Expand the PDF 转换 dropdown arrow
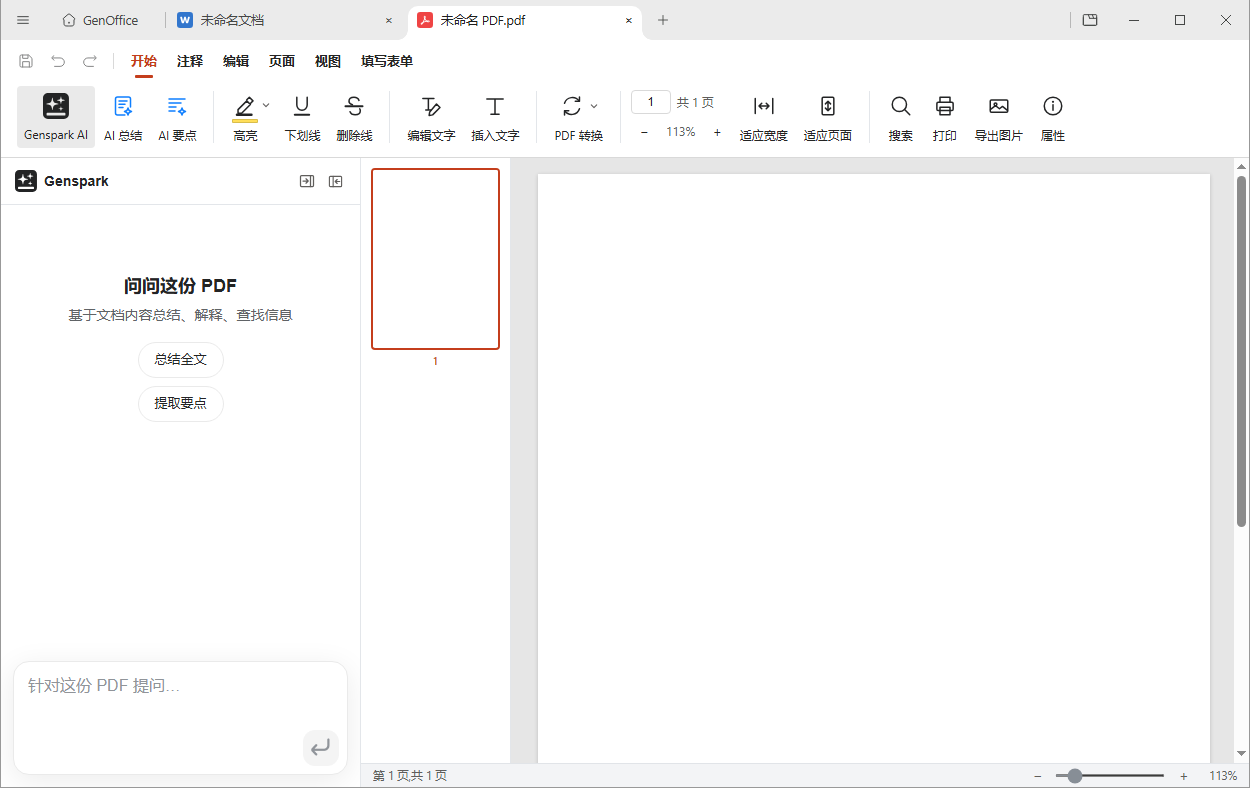 [594, 105]
